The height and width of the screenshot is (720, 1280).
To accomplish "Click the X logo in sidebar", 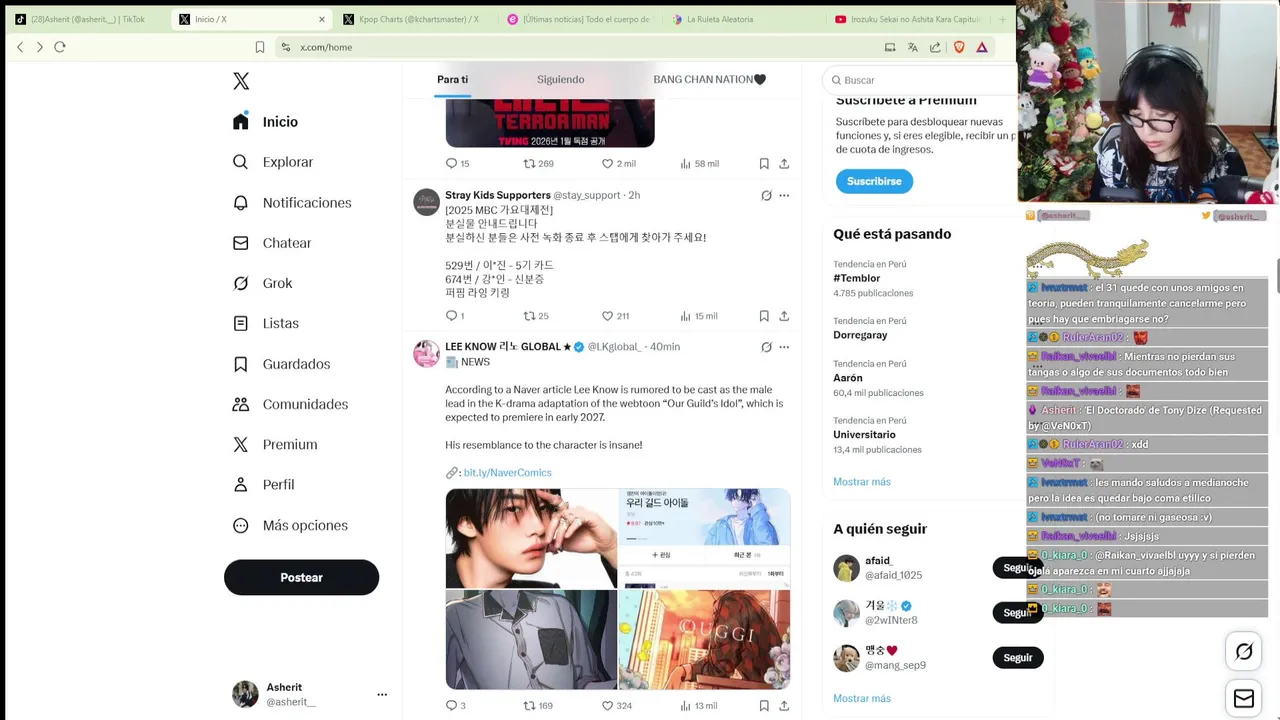I will 241,81.
